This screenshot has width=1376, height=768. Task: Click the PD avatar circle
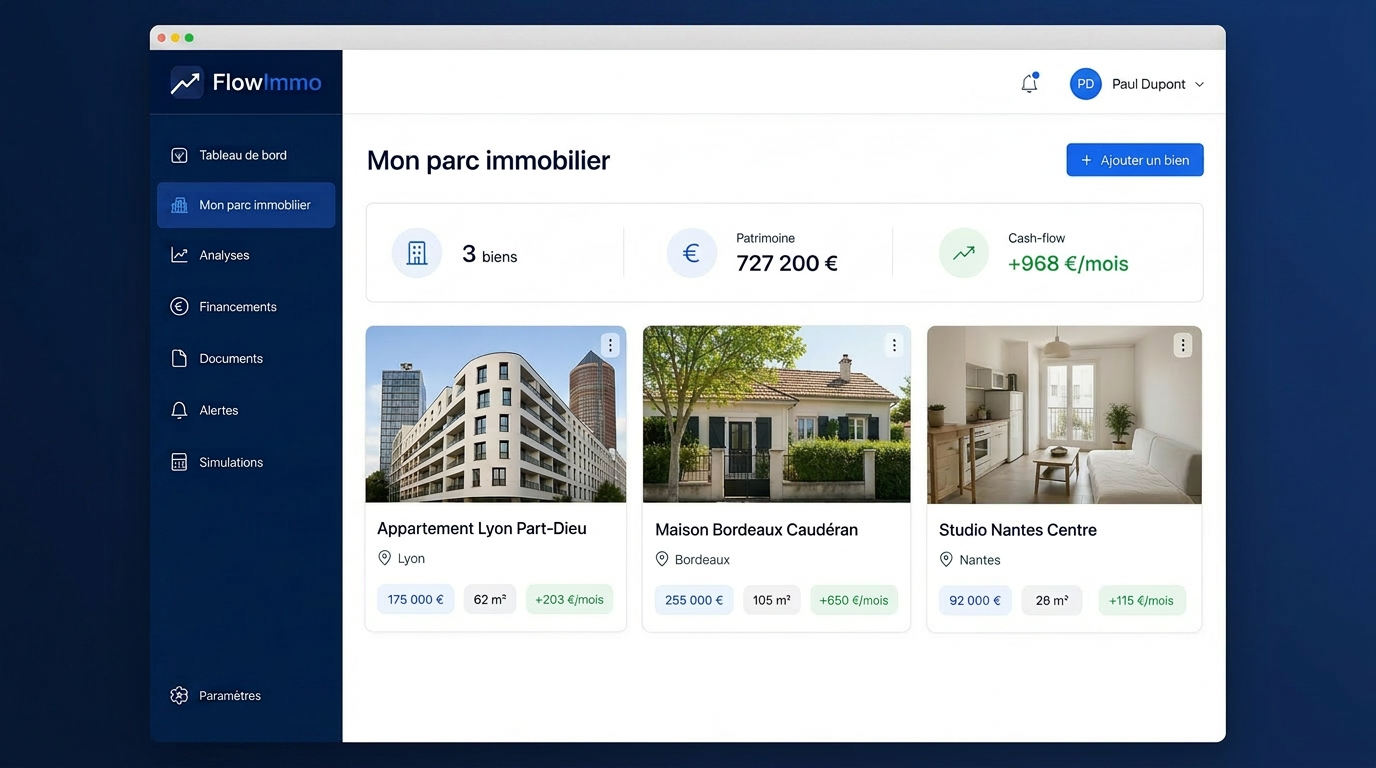click(x=1085, y=84)
